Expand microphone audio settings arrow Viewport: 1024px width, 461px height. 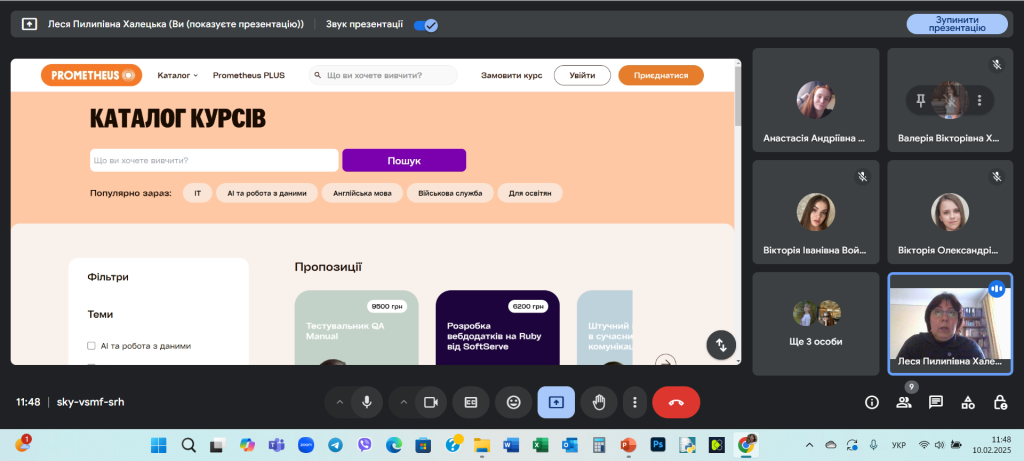point(339,402)
